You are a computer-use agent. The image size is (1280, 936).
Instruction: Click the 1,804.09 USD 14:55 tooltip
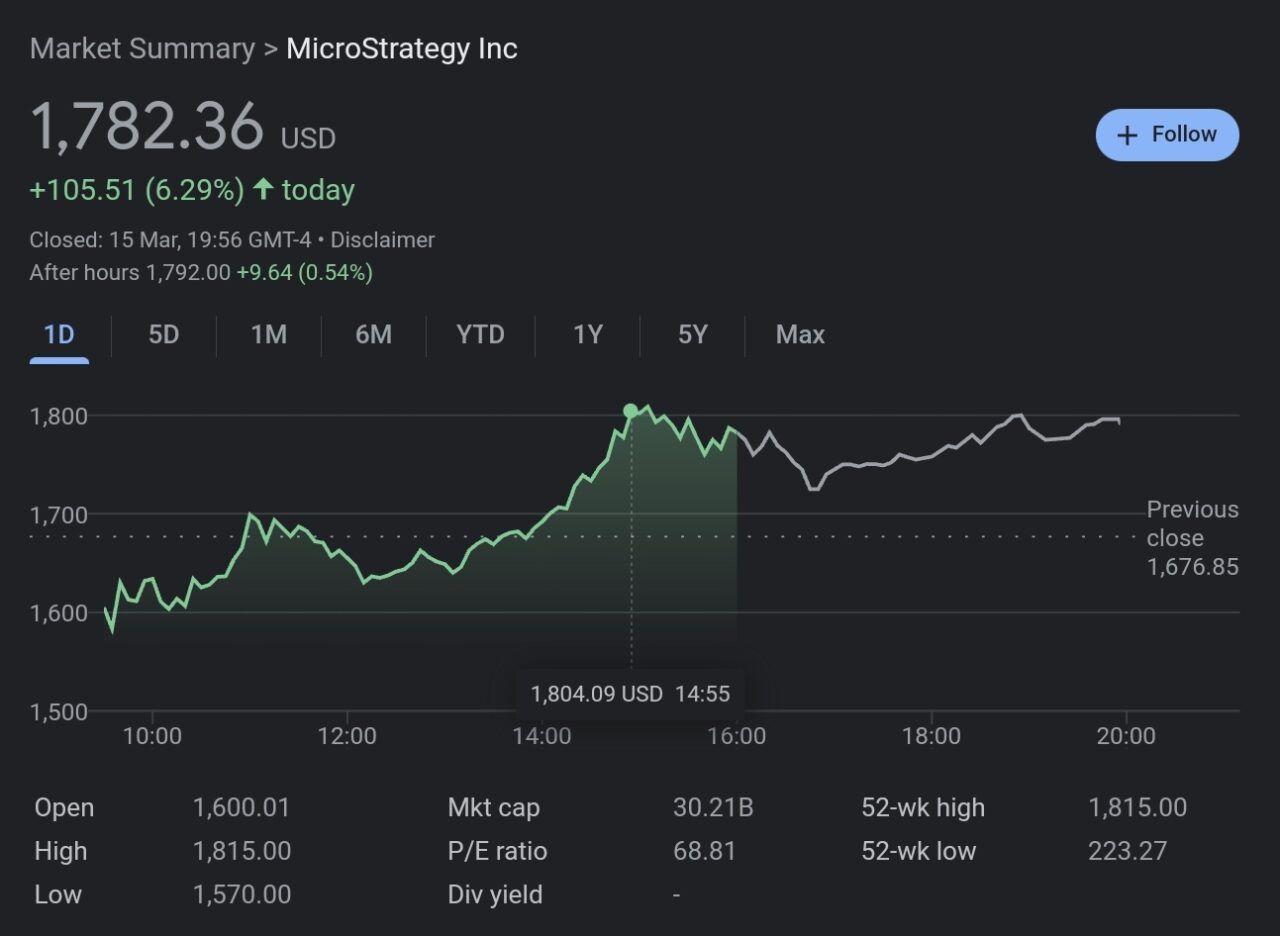click(x=630, y=694)
